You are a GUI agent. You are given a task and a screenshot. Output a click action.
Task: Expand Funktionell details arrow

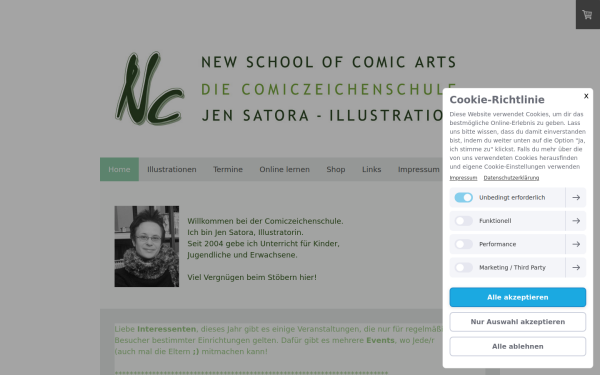pyautogui.click(x=576, y=221)
